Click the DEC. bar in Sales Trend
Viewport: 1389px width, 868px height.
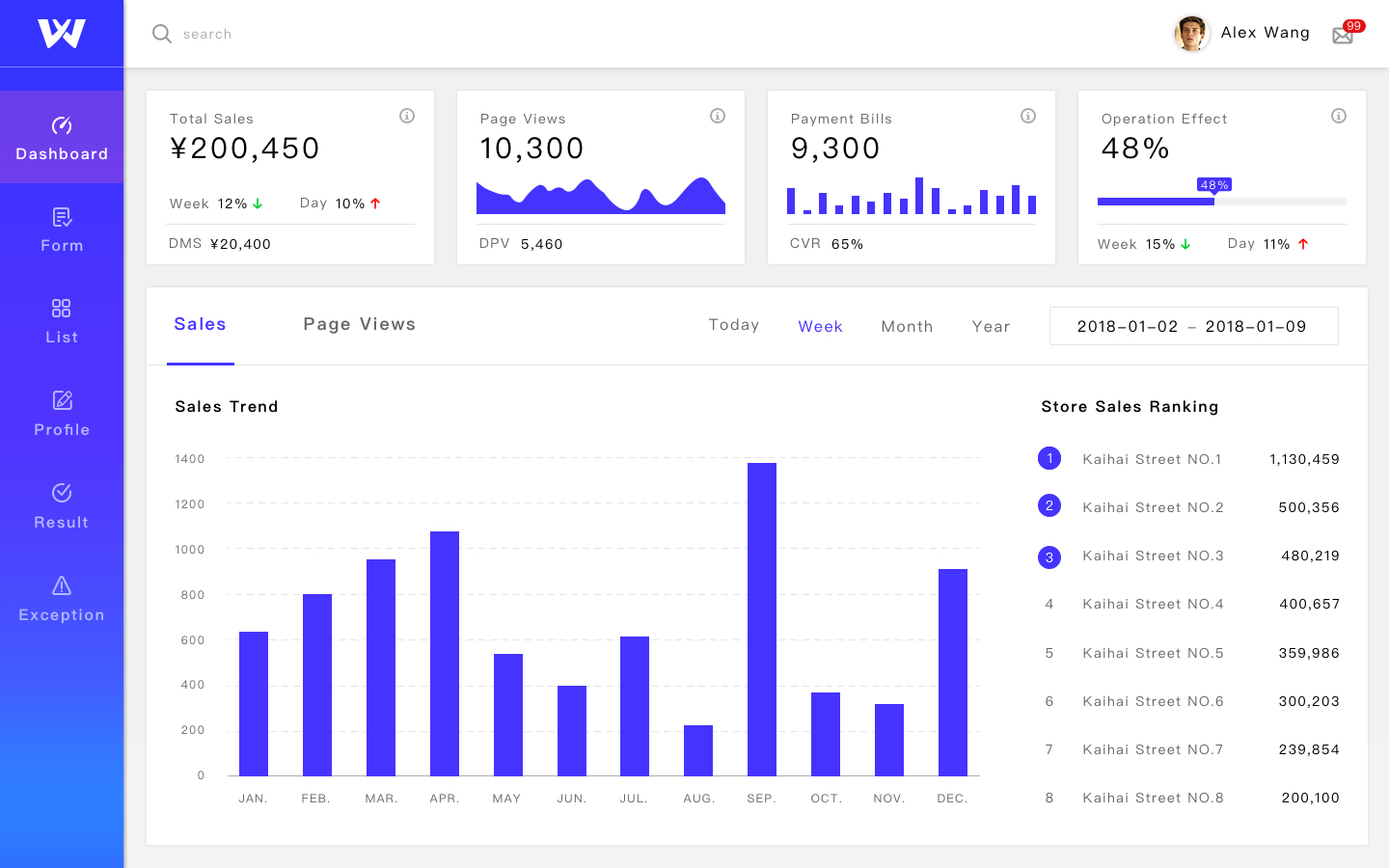point(953,672)
